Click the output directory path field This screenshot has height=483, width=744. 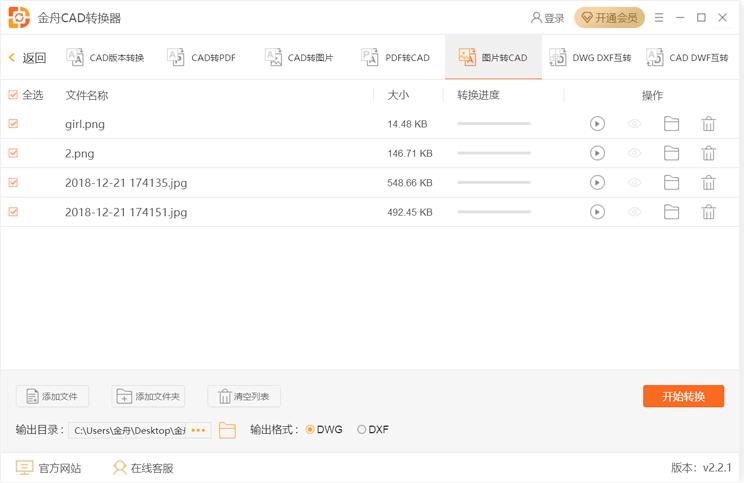point(128,430)
